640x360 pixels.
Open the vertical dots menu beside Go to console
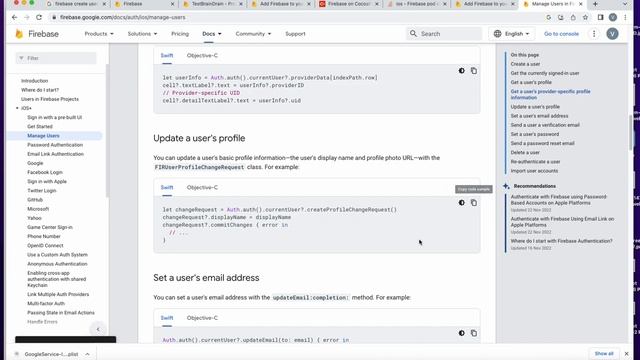click(x=594, y=34)
